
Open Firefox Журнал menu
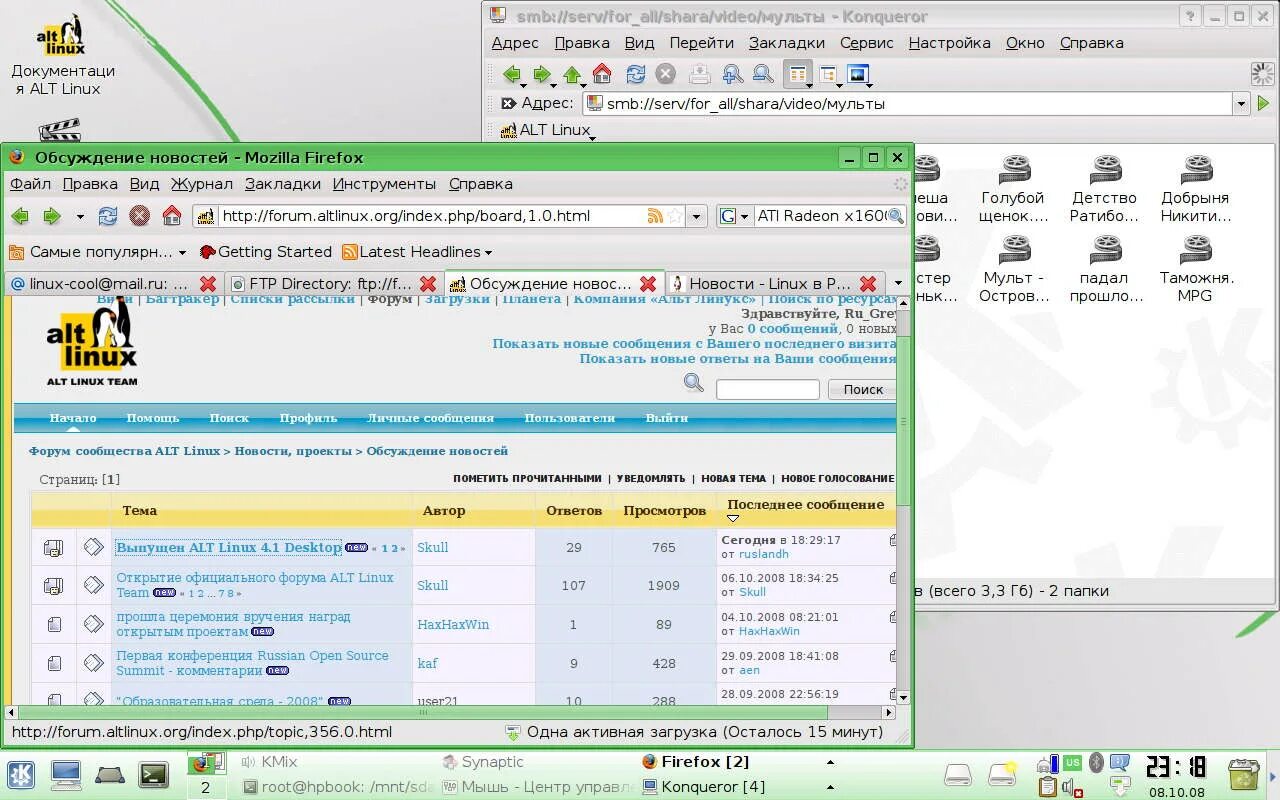click(202, 184)
